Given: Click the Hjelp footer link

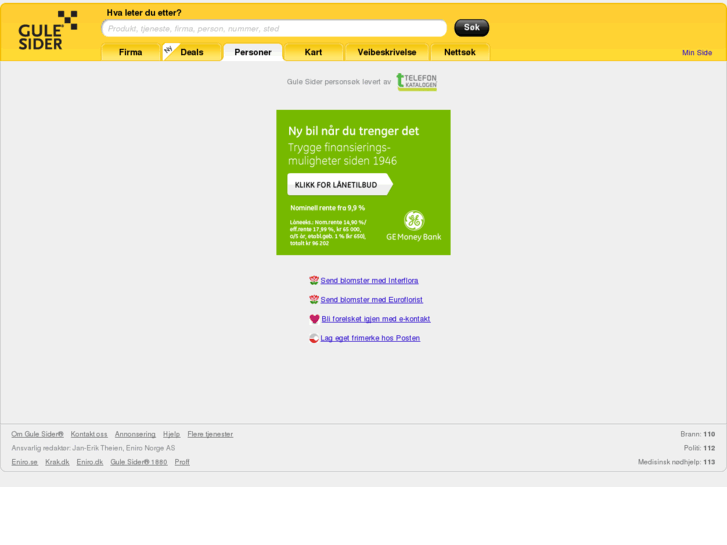Looking at the screenshot, I should [172, 434].
